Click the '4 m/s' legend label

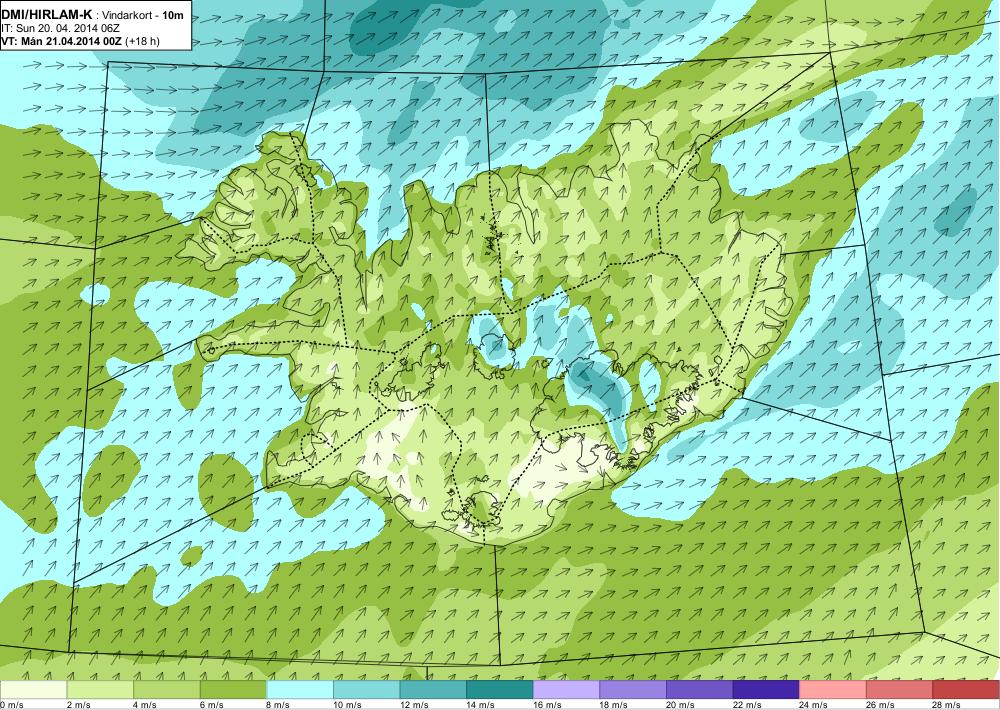(x=145, y=705)
